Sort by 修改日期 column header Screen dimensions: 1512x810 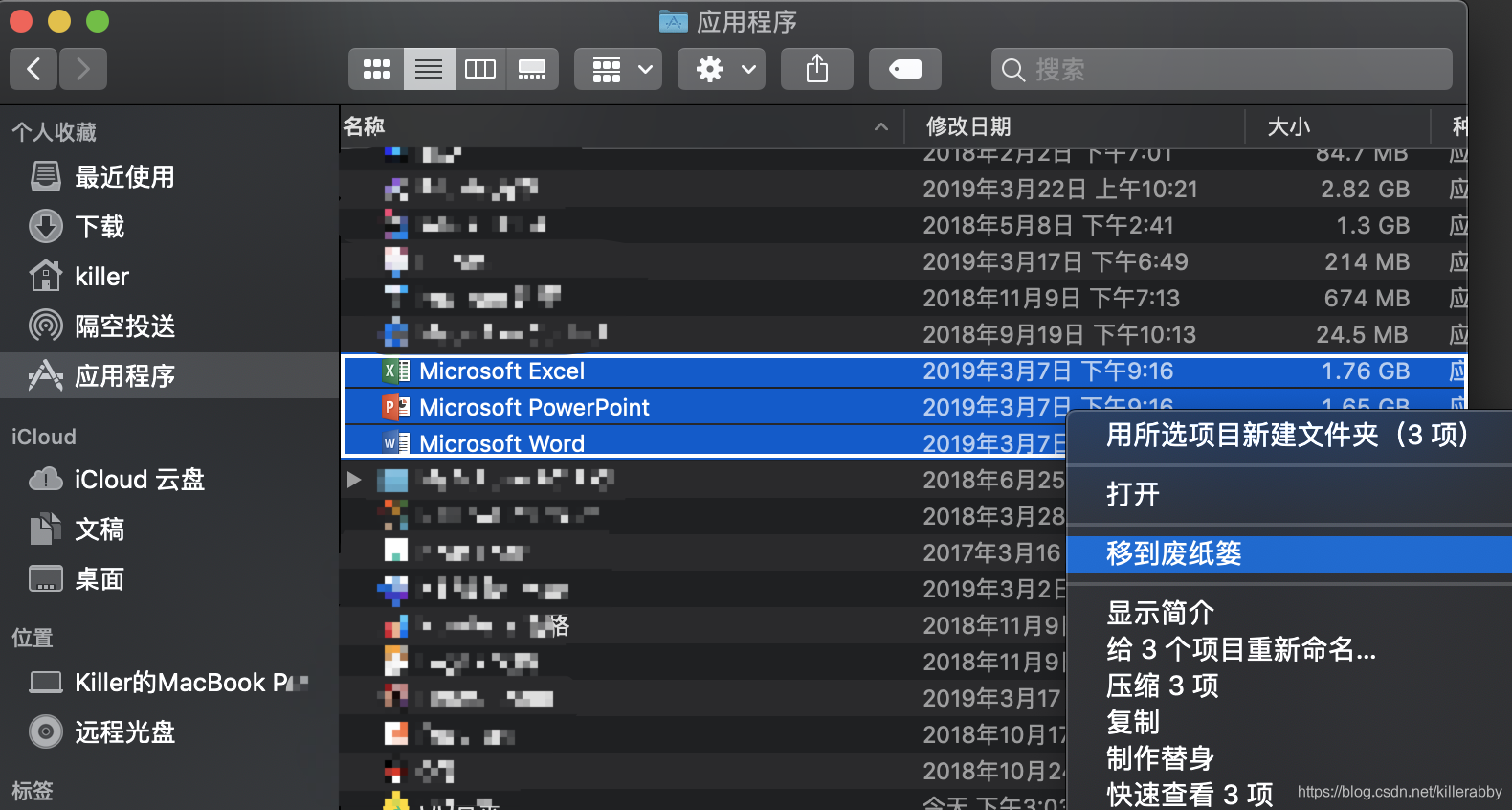(x=968, y=126)
